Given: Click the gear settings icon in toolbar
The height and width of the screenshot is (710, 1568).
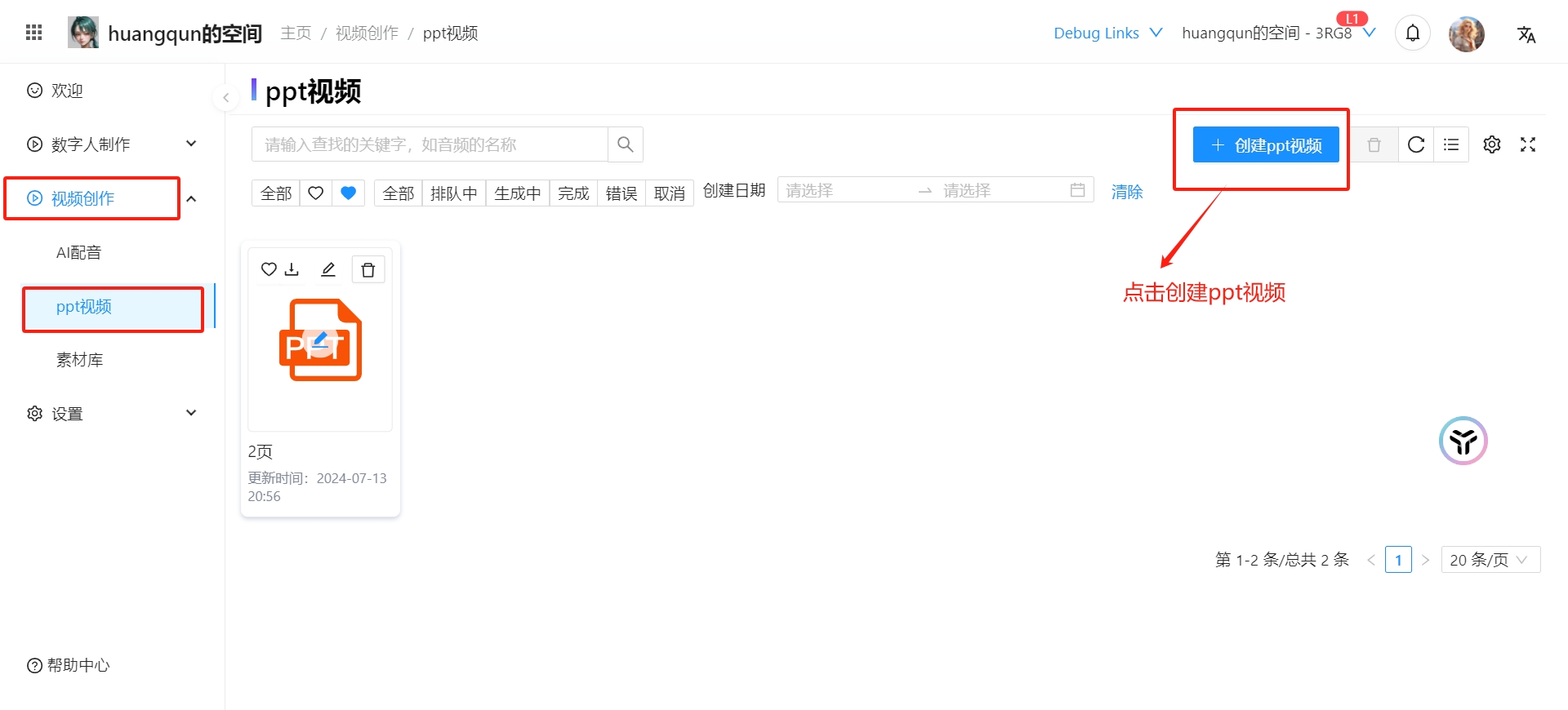Looking at the screenshot, I should (1492, 144).
